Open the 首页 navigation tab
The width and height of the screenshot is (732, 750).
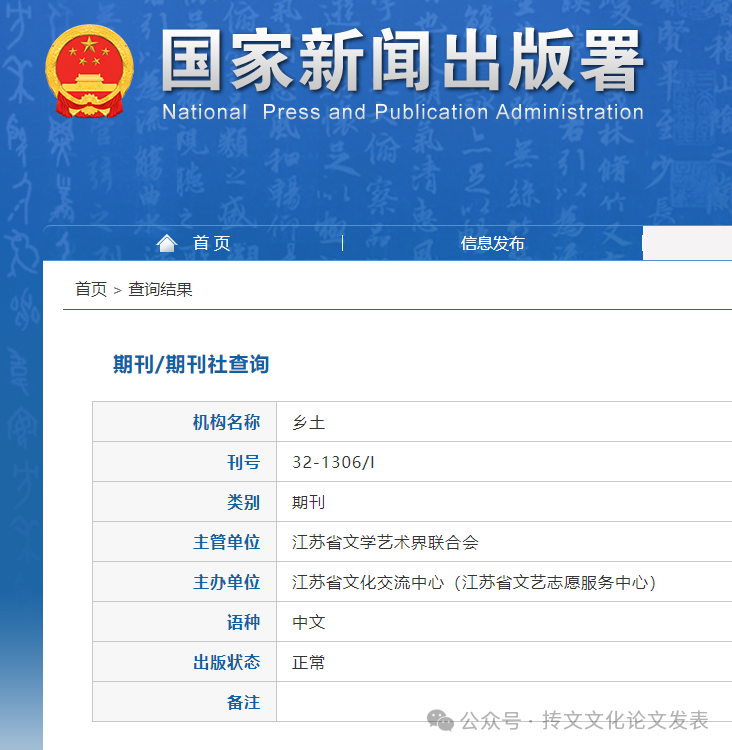pos(211,243)
